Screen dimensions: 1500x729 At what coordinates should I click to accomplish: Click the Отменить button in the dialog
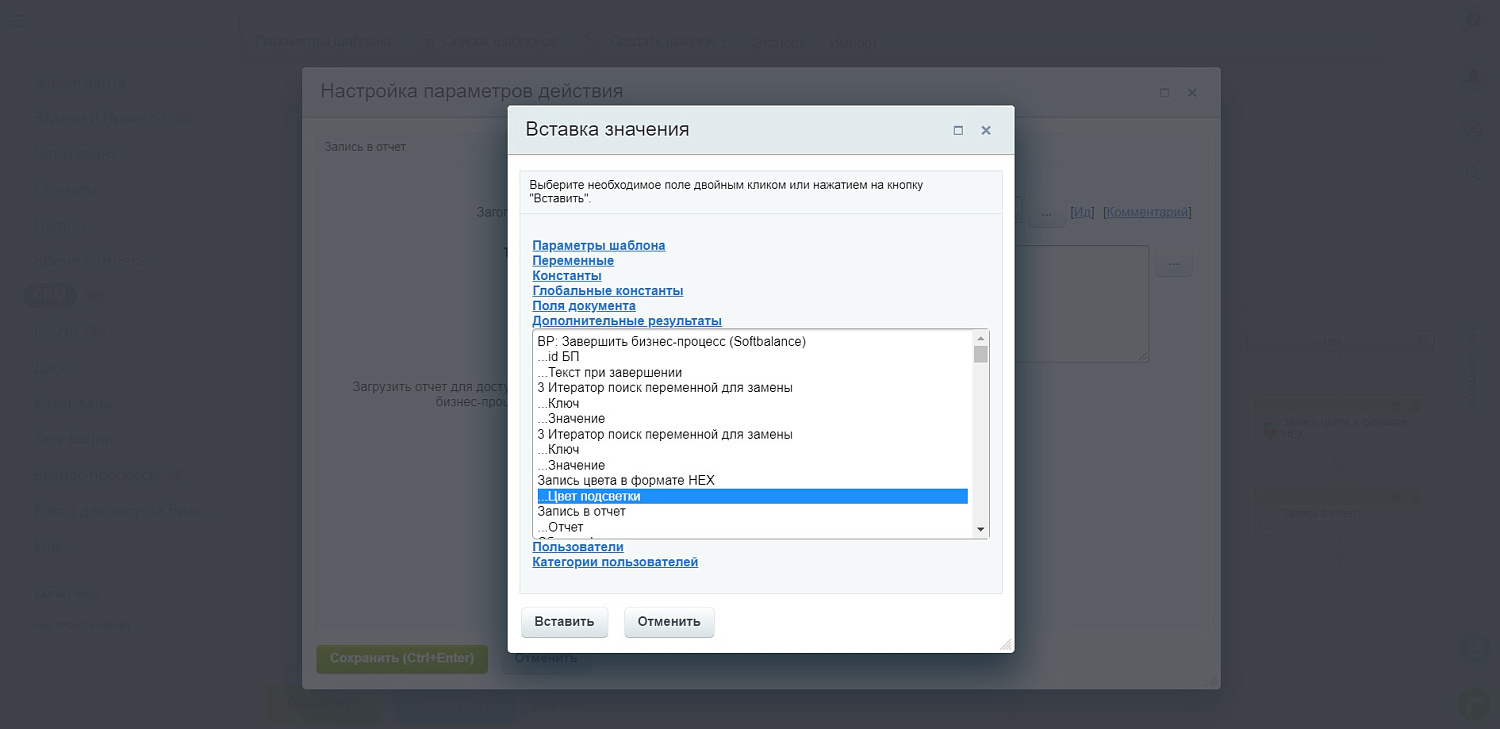click(x=668, y=621)
